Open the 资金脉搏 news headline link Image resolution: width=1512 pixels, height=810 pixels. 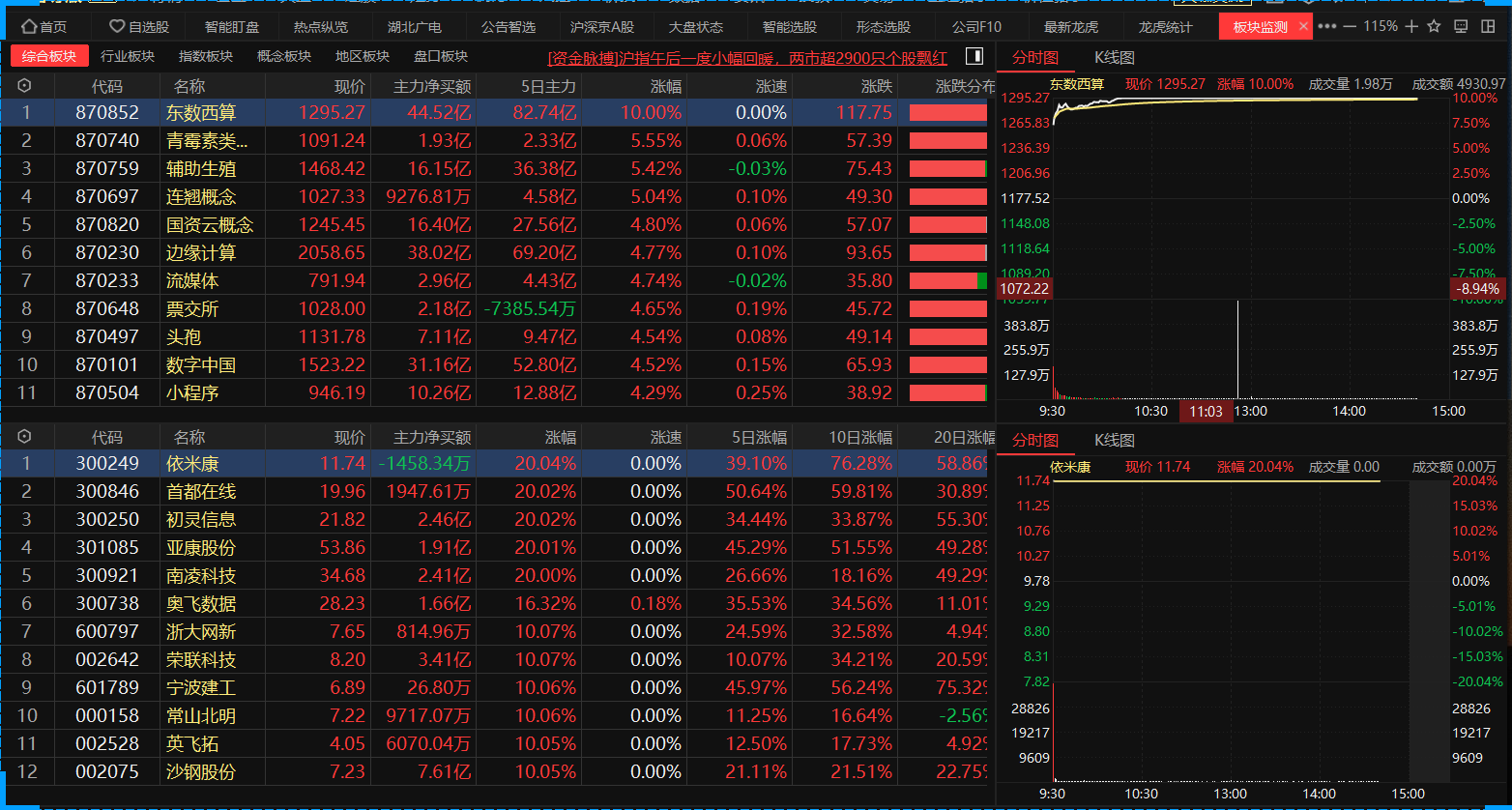(748, 58)
